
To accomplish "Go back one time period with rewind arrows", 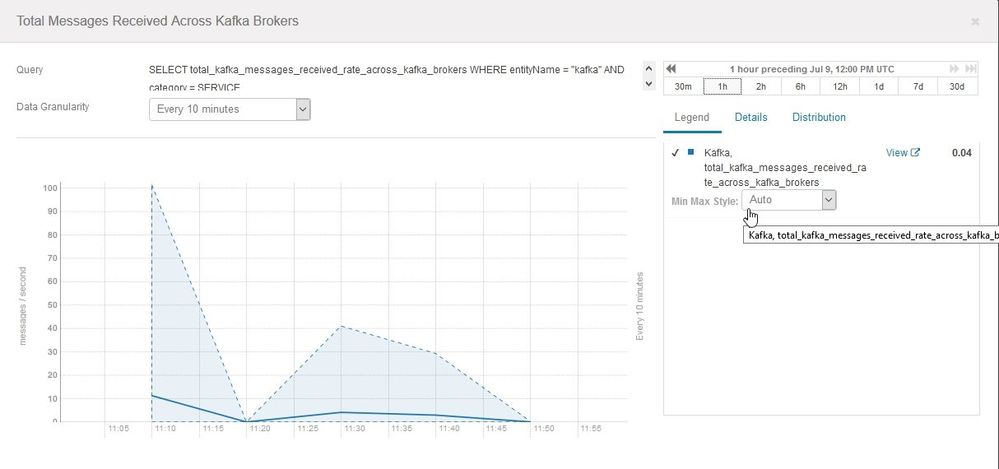I will point(671,69).
